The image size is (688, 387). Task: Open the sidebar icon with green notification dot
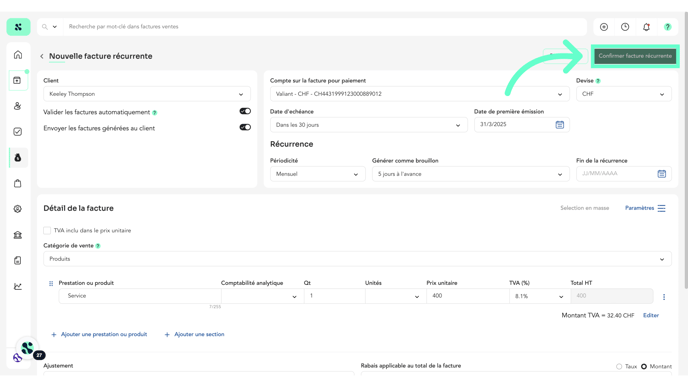[x=18, y=80]
